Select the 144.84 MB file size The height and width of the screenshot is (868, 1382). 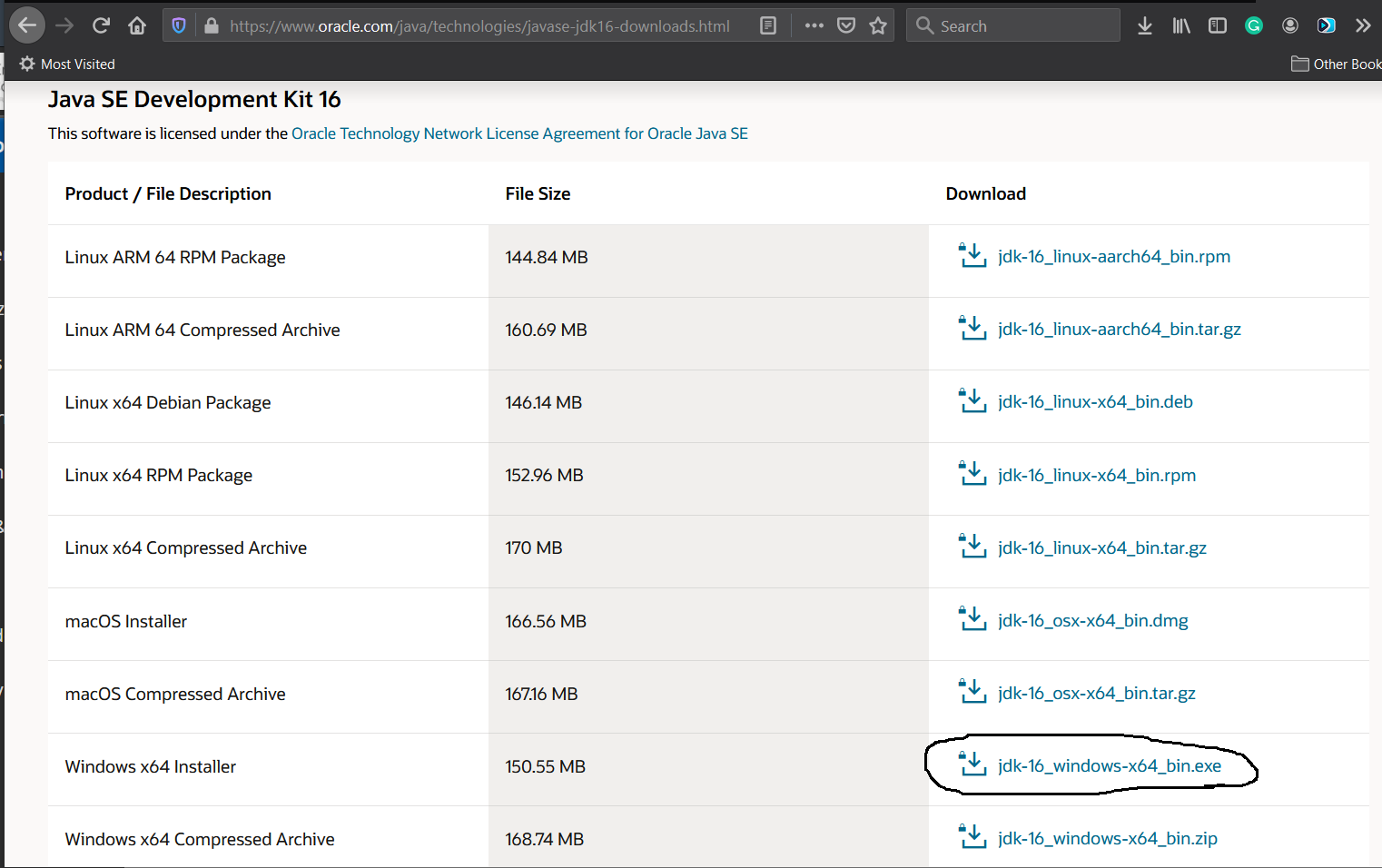547,257
